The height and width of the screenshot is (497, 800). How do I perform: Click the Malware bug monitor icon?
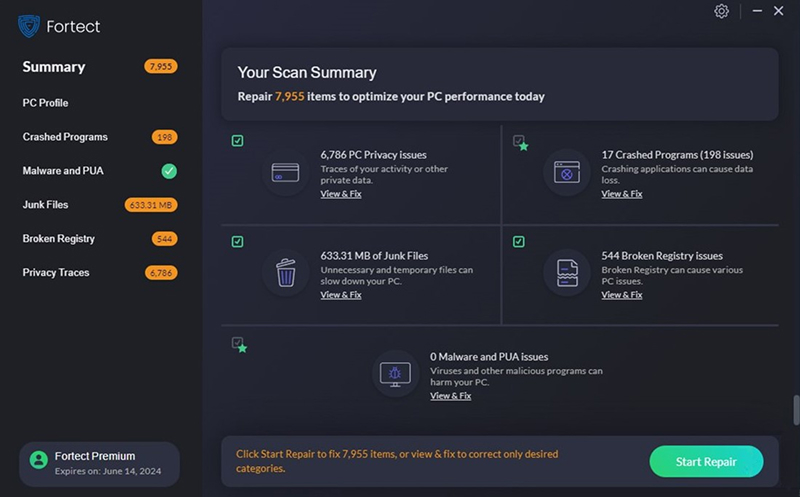395,374
